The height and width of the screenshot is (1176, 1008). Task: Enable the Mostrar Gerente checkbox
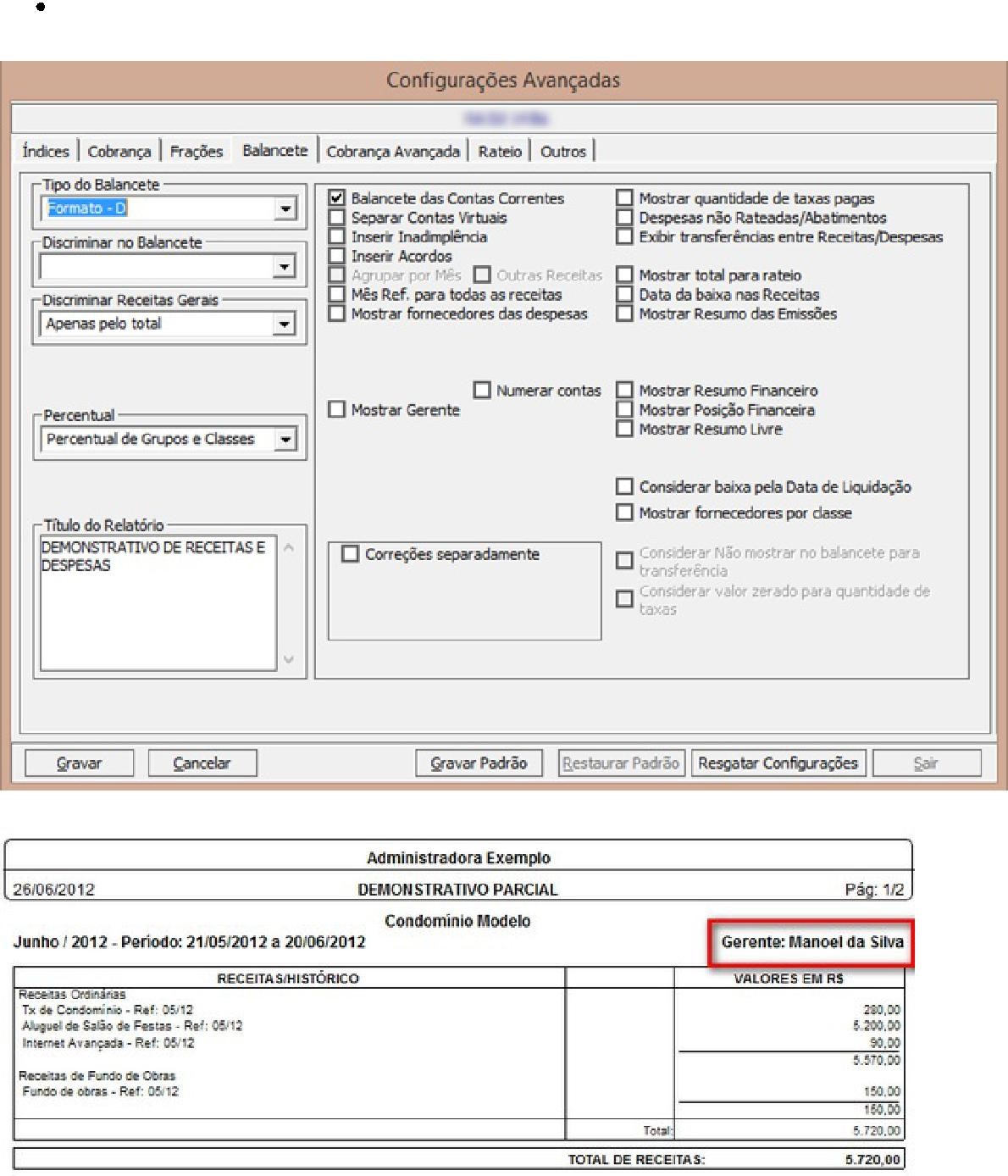tap(337, 409)
